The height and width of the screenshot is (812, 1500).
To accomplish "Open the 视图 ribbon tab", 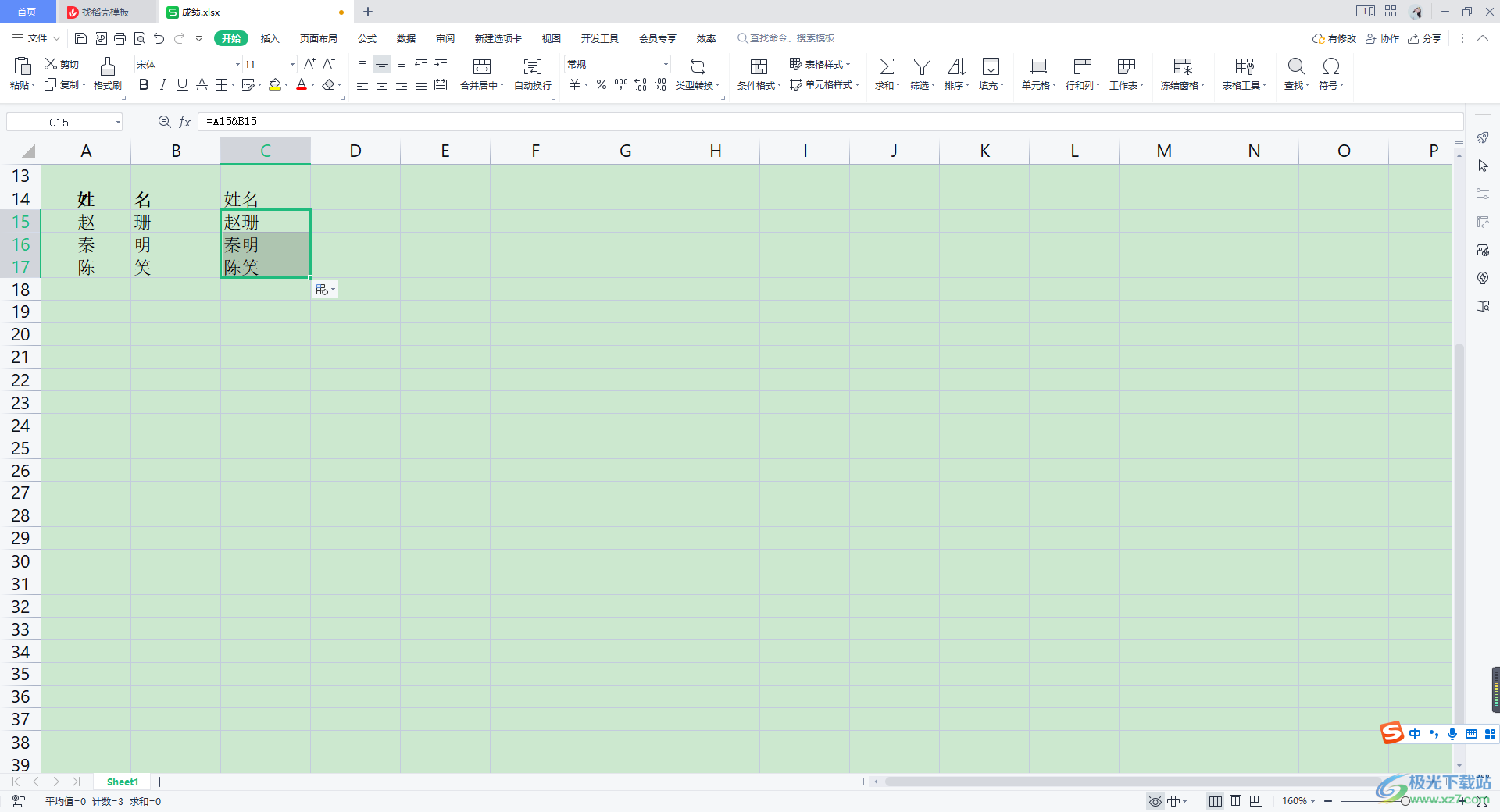I will 552,38.
